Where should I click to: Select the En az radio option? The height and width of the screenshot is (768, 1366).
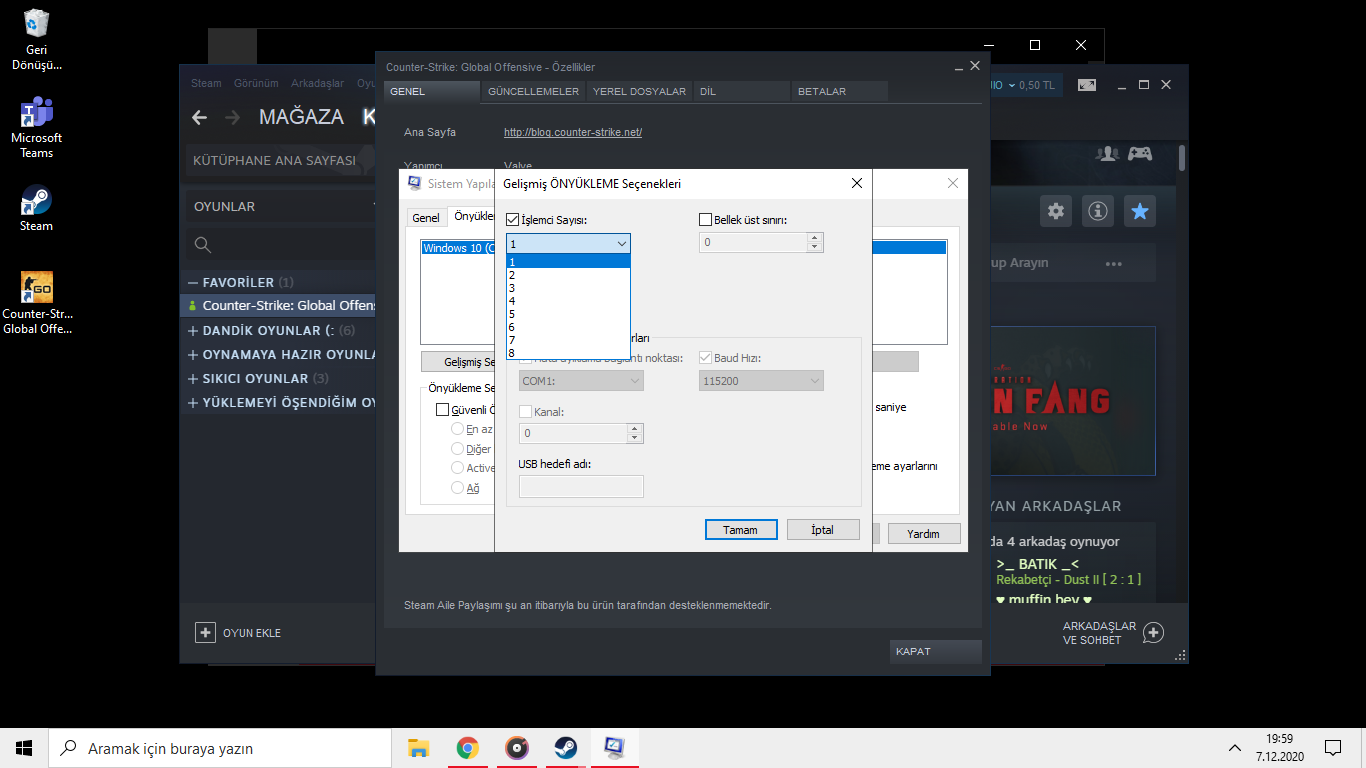click(x=458, y=429)
